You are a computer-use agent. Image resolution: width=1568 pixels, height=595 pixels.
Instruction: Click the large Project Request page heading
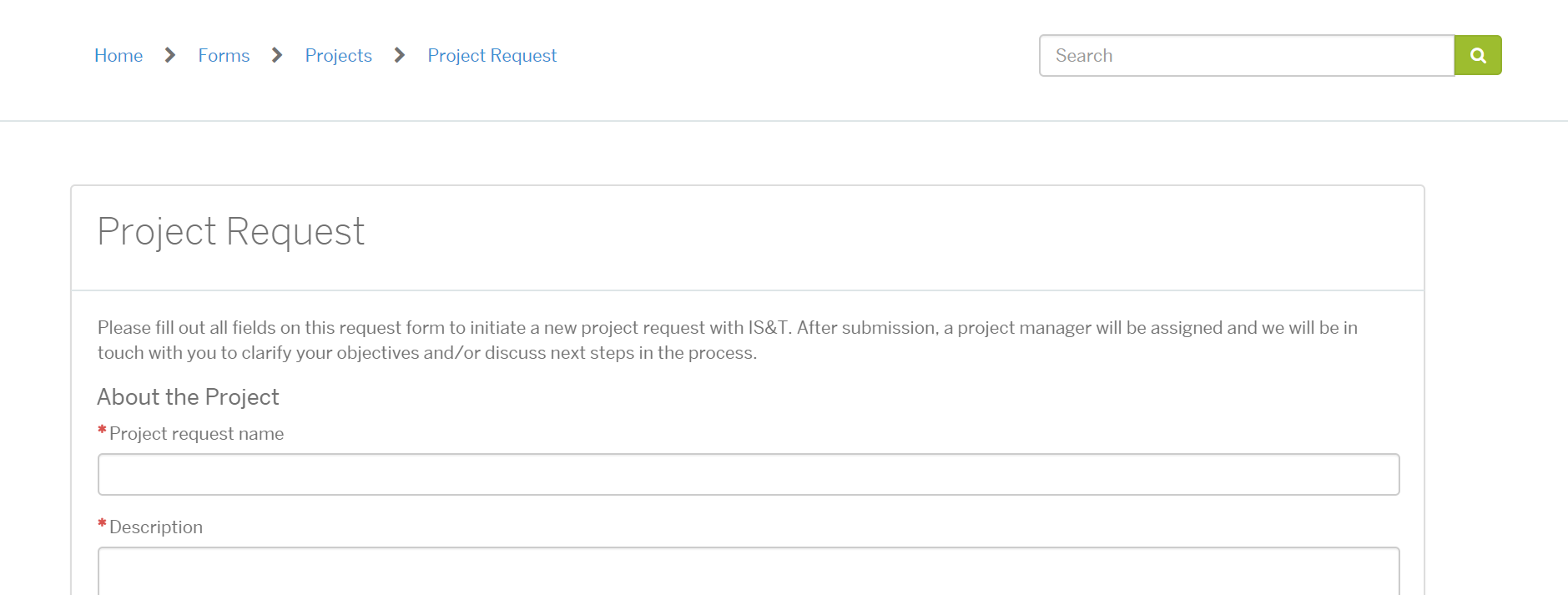[x=231, y=232]
